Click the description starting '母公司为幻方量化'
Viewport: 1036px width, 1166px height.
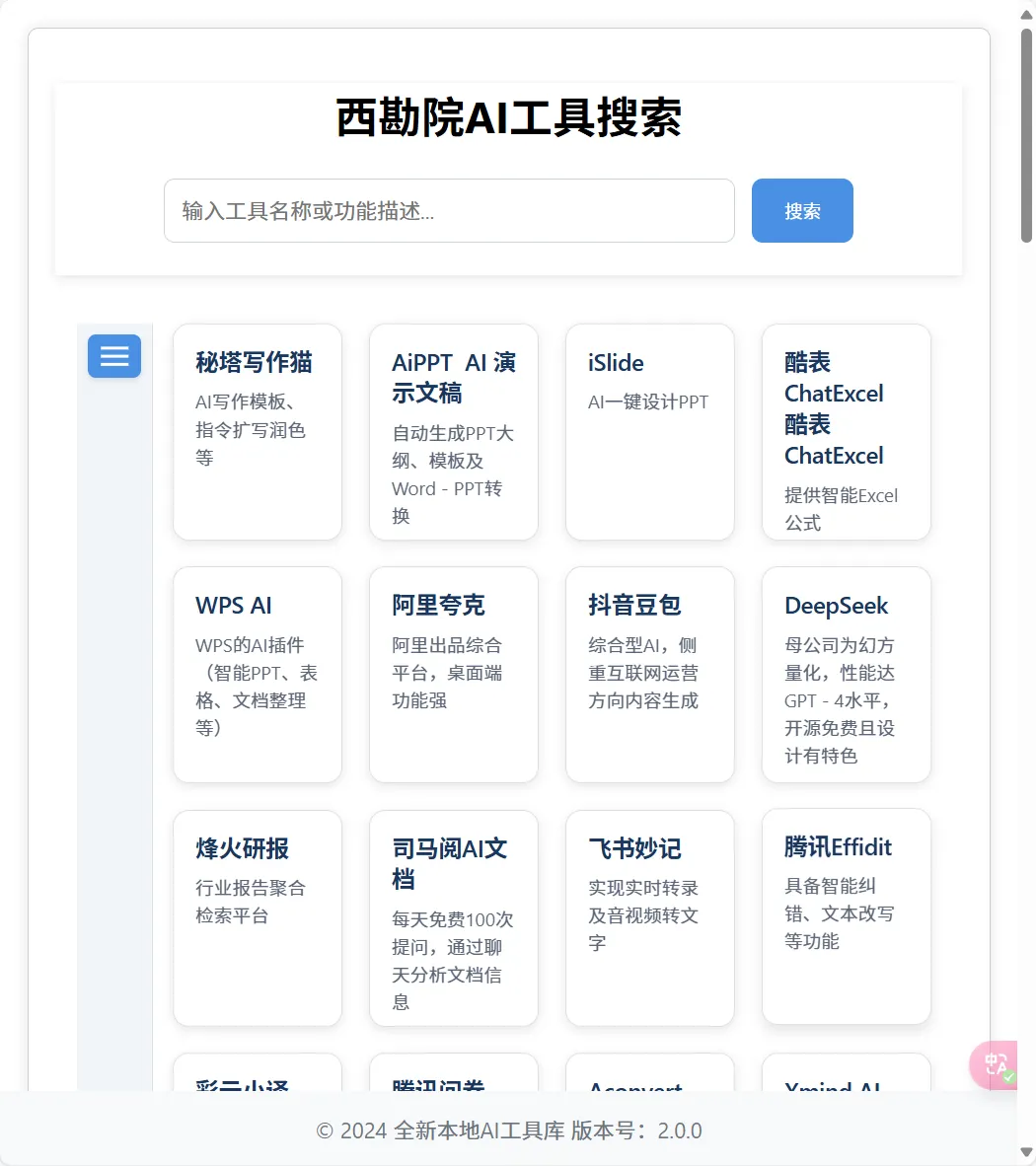click(x=840, y=700)
